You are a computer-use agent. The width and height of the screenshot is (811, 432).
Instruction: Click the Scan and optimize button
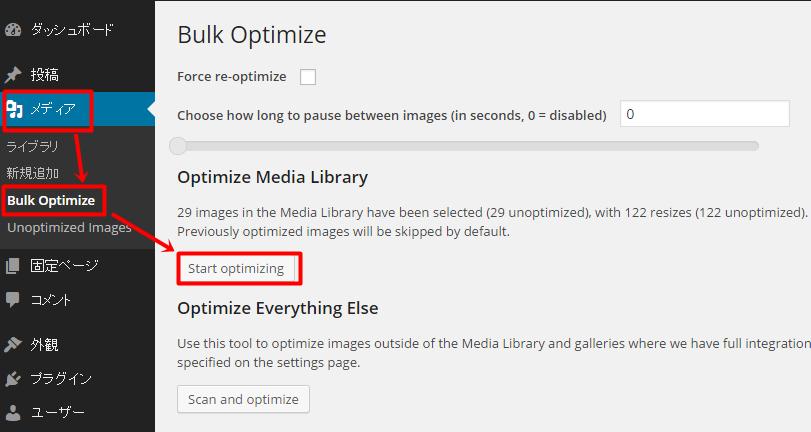[243, 399]
